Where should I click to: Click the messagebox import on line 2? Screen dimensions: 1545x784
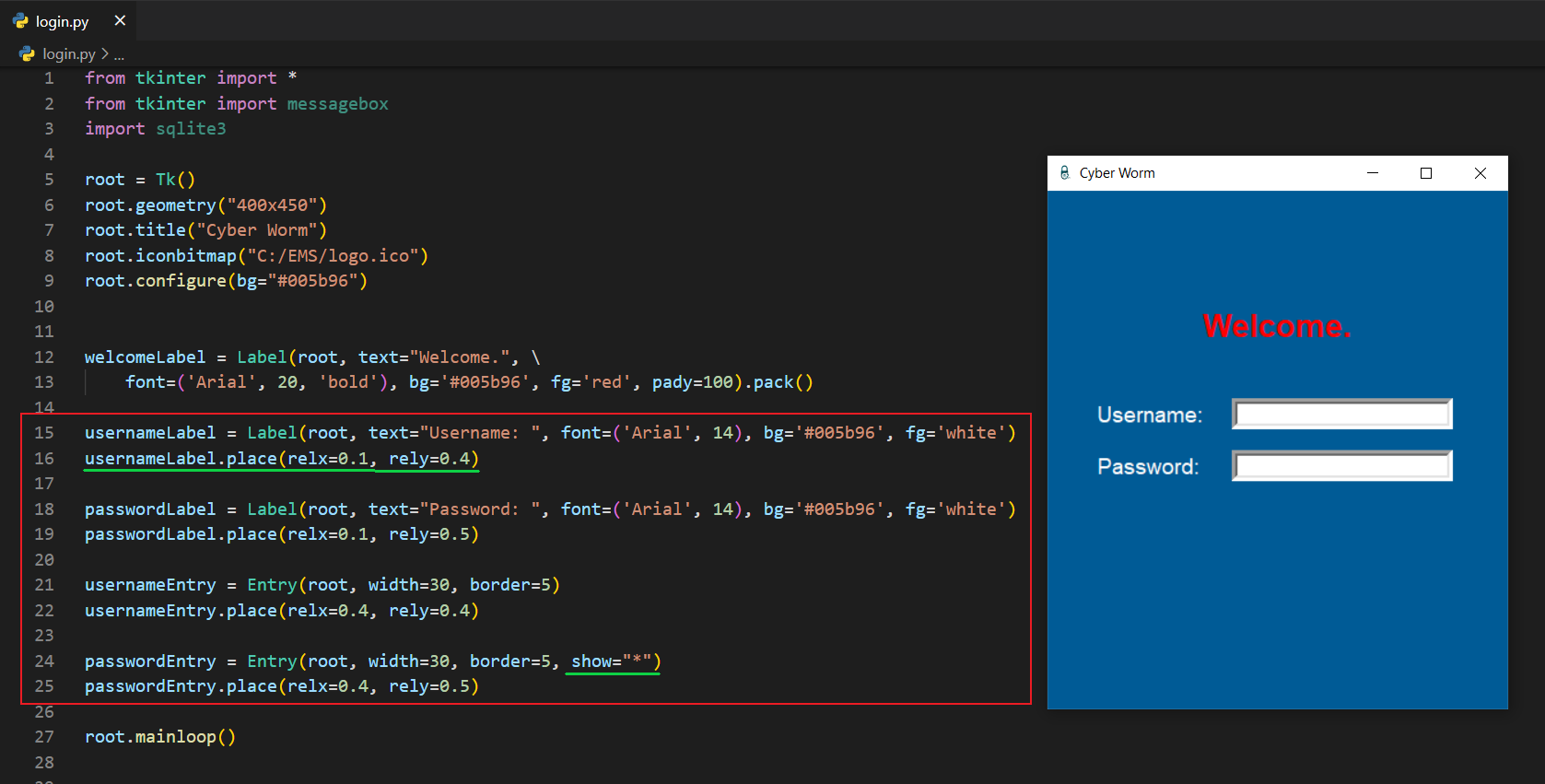(337, 104)
